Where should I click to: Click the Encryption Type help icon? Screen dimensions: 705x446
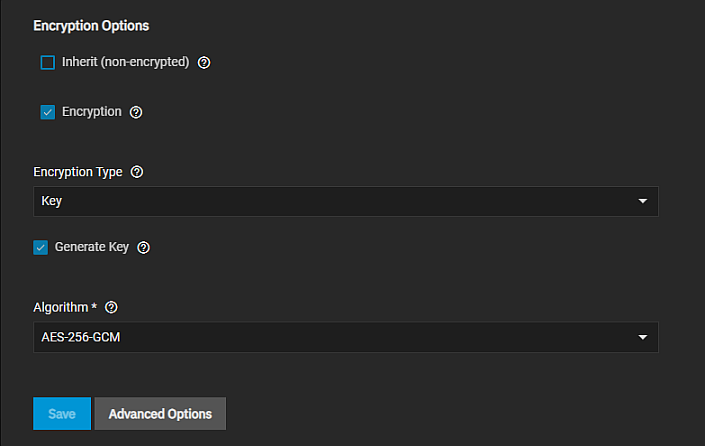click(137, 172)
